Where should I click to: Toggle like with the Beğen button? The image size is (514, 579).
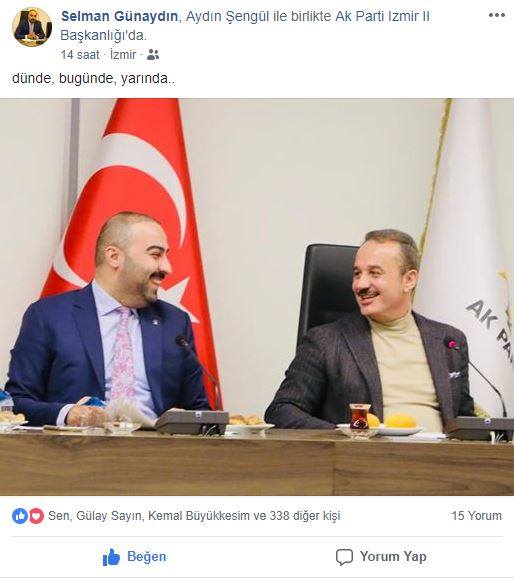[134, 557]
